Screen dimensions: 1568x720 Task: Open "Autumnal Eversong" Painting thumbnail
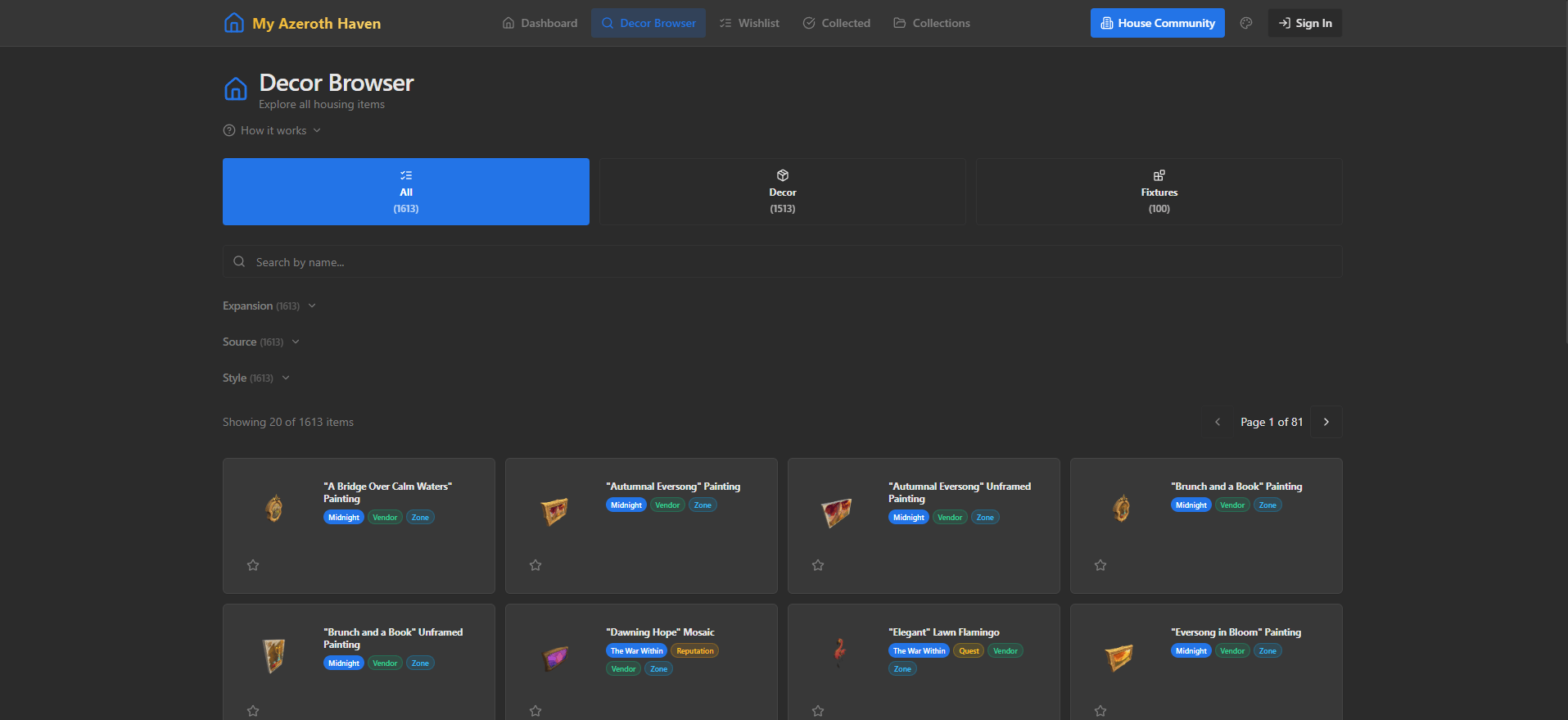(x=555, y=511)
